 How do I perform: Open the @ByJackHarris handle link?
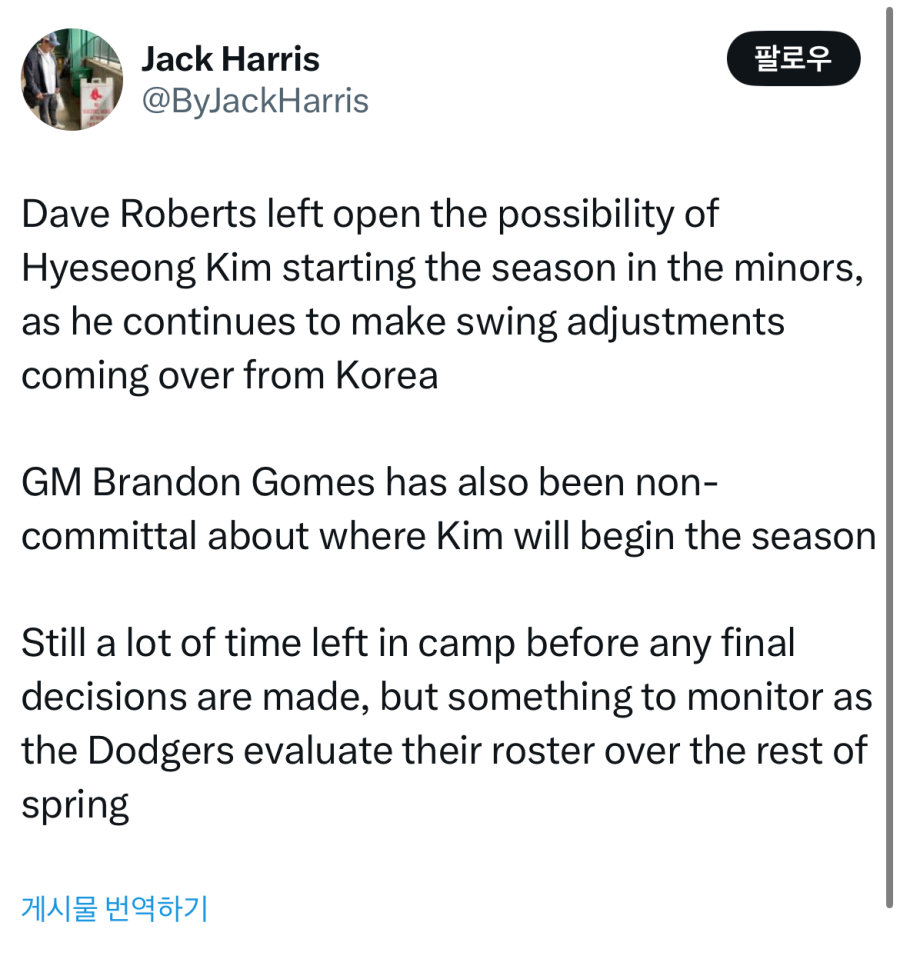(255, 101)
